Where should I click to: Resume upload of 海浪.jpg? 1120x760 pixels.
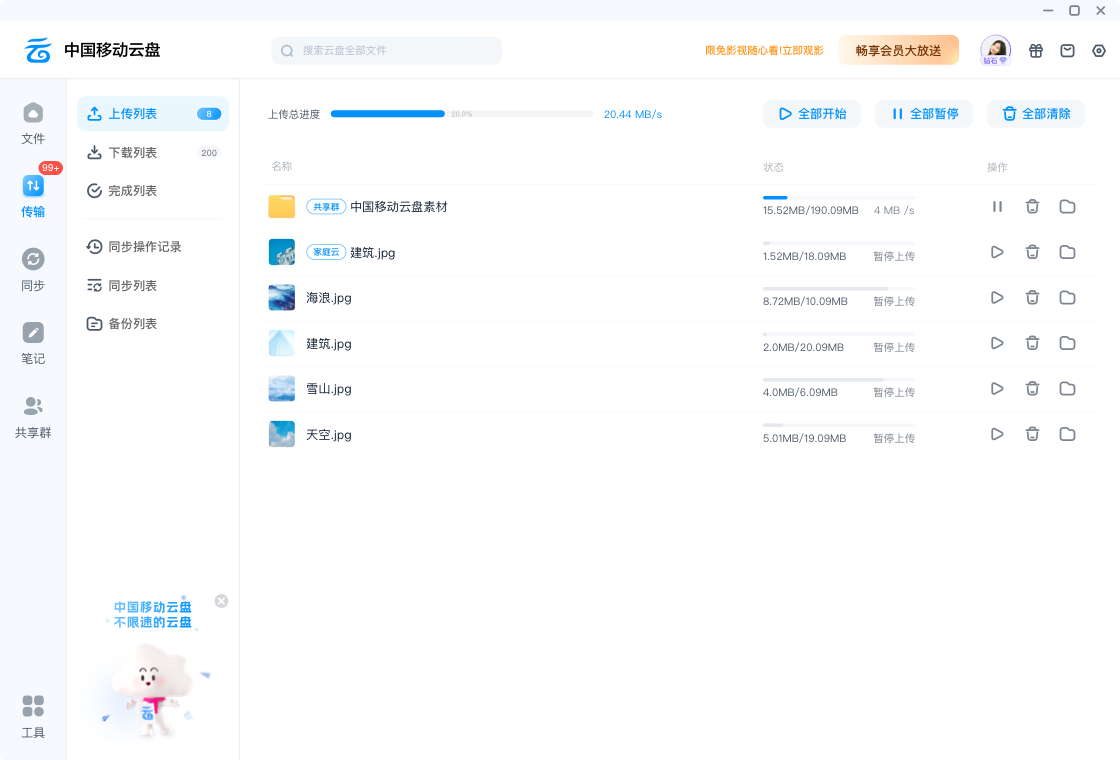point(997,298)
